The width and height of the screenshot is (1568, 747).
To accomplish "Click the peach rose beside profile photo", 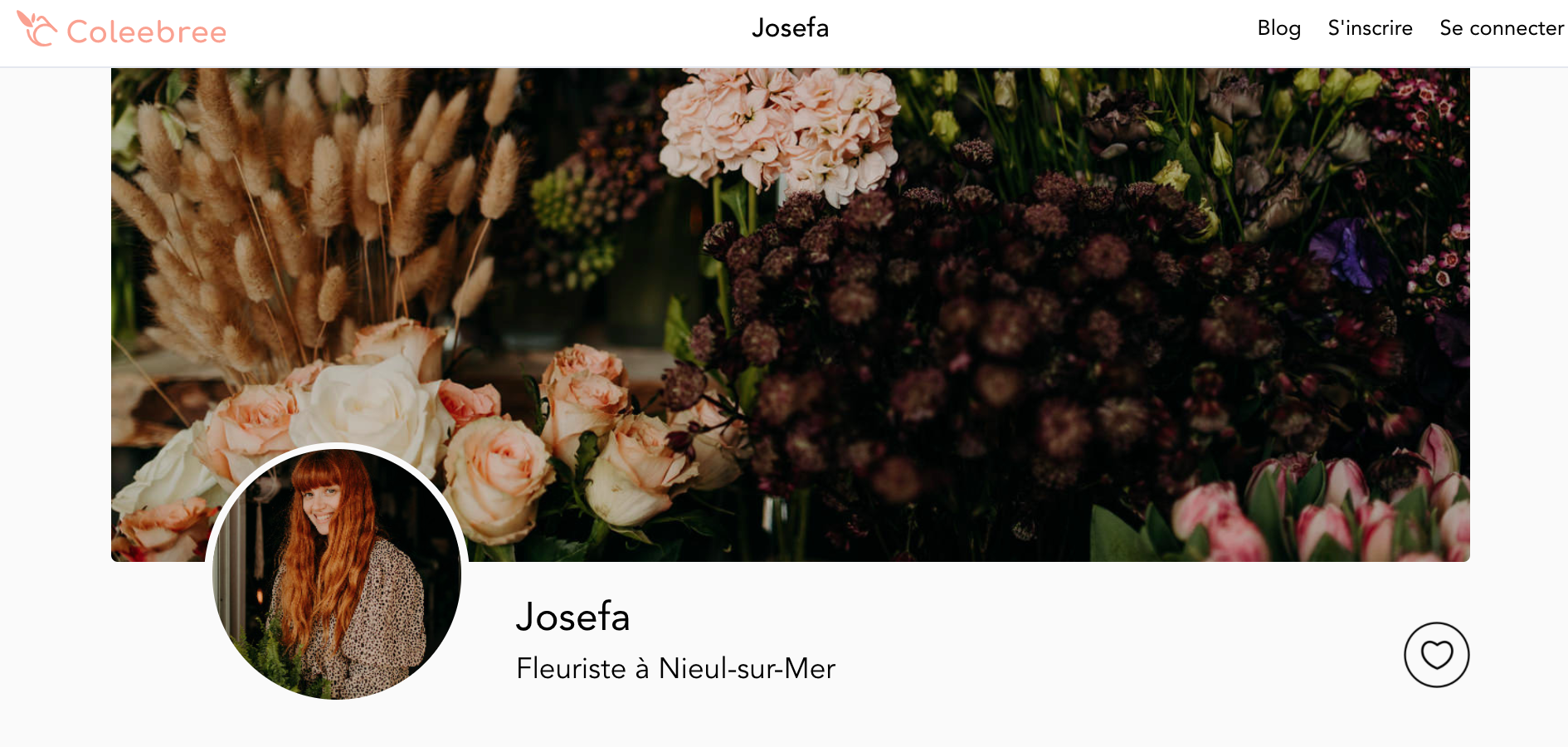I will [x=496, y=477].
